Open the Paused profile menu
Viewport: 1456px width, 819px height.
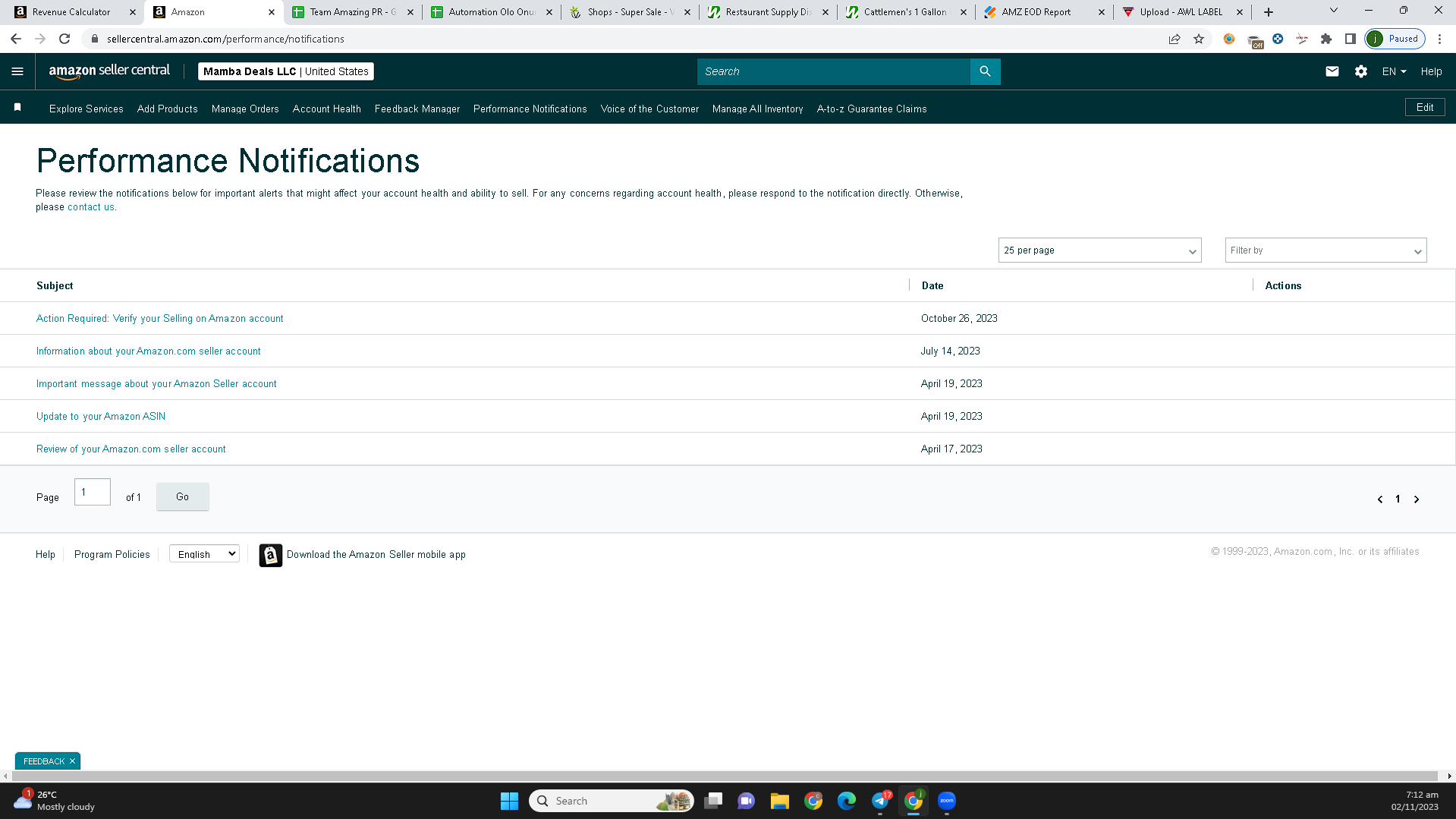tap(1395, 39)
